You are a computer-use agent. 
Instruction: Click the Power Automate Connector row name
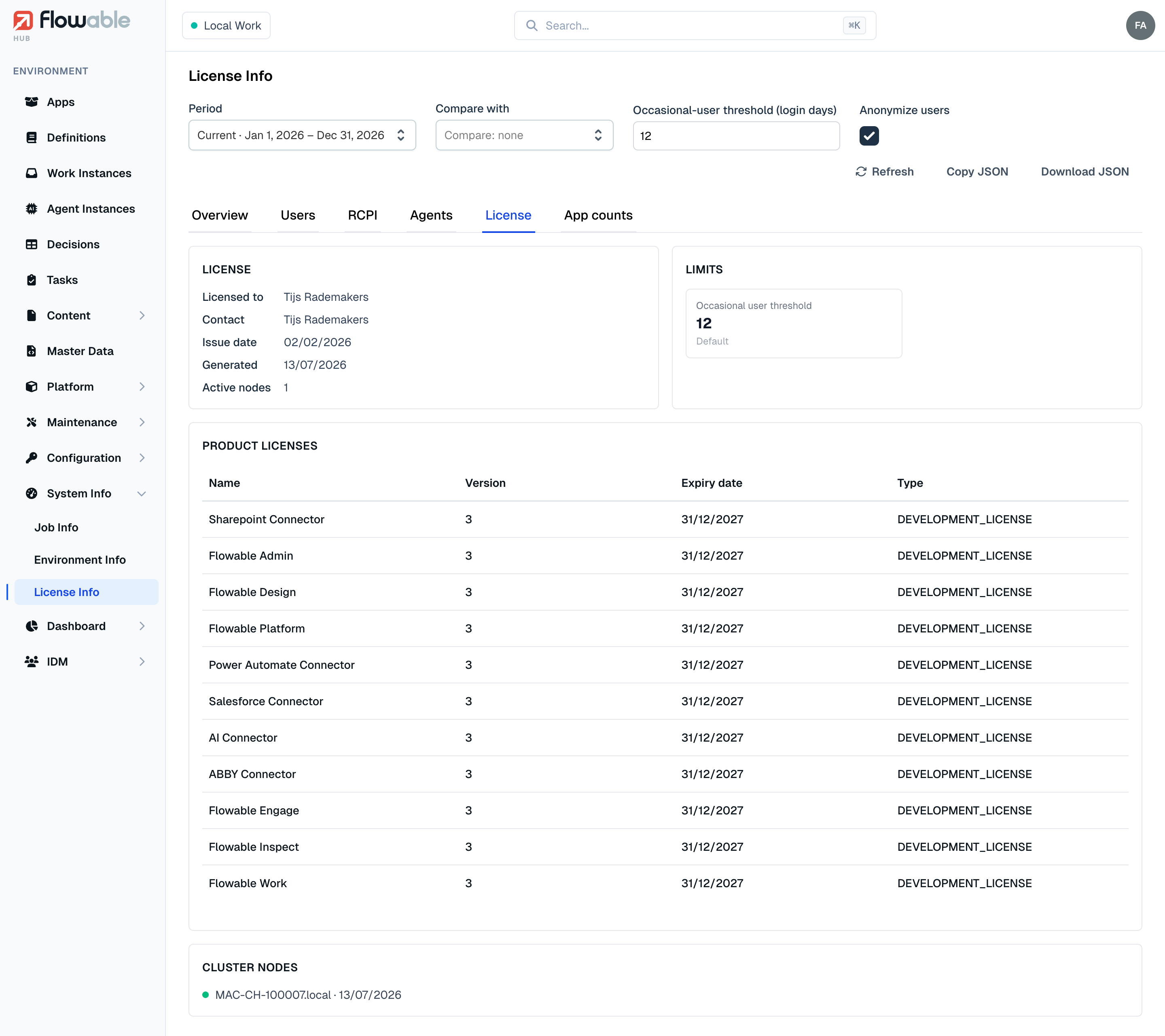pos(282,665)
